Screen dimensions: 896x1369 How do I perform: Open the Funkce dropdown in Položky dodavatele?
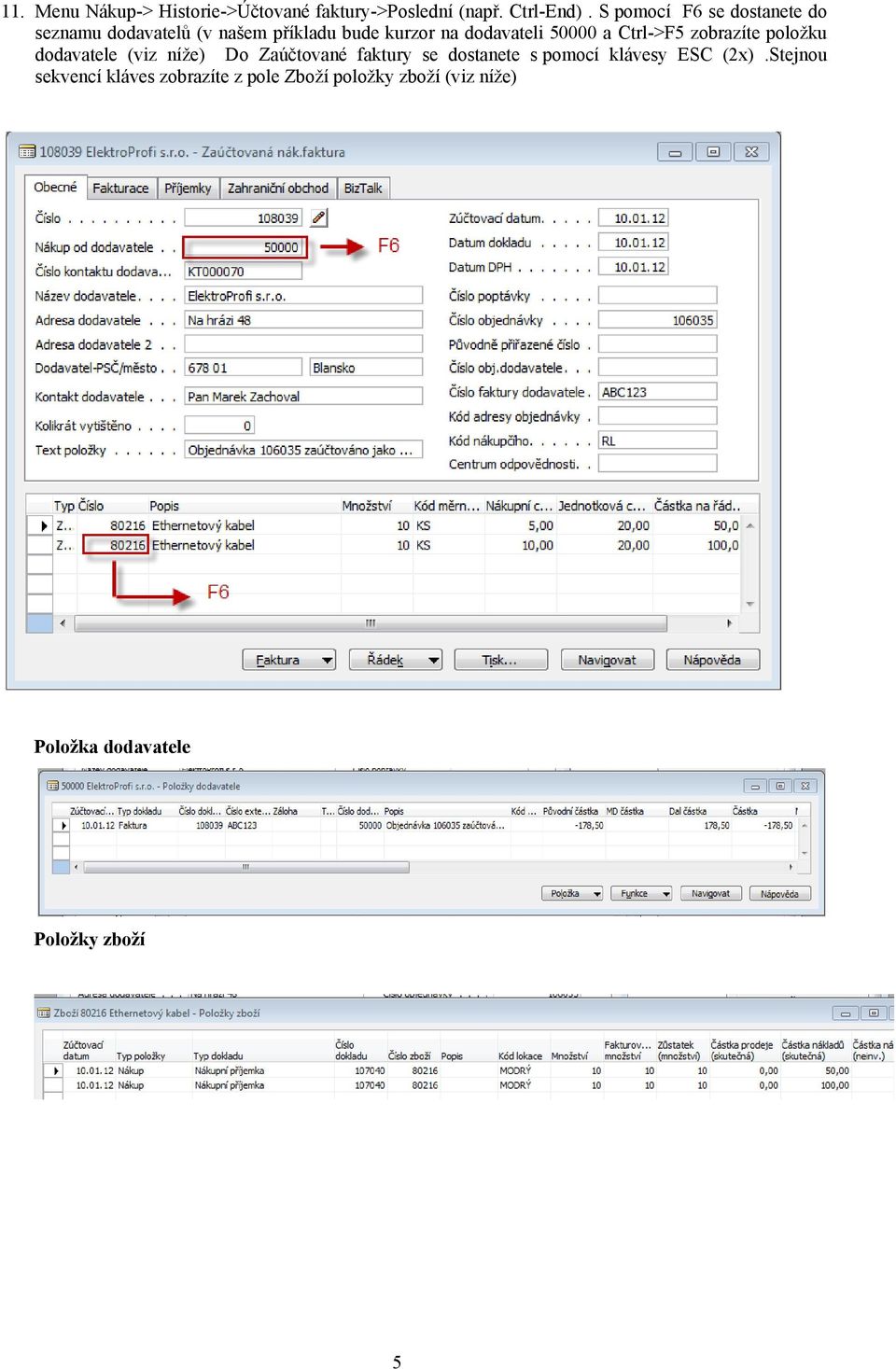pos(641,893)
